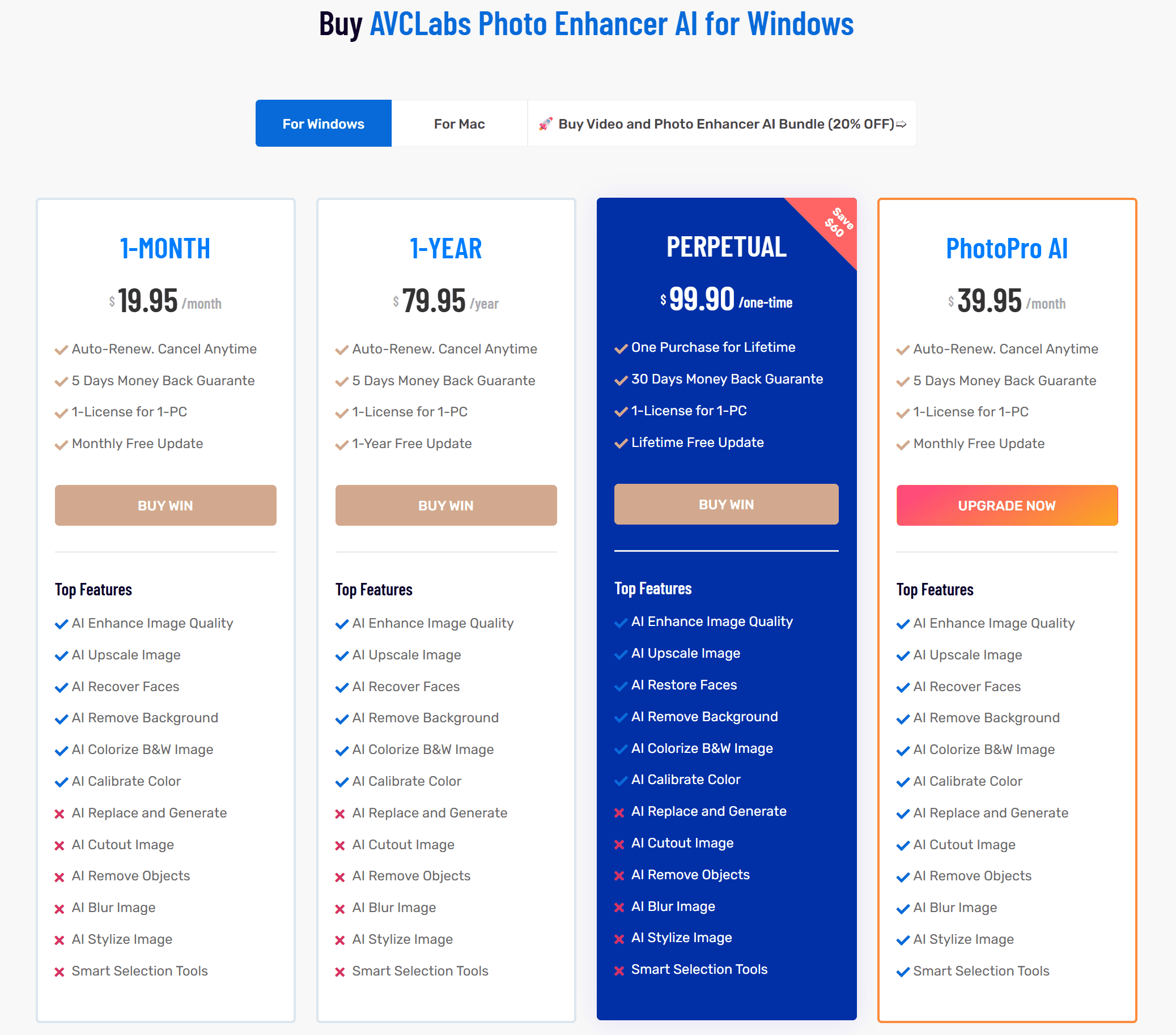Click the X icon beside 1-YEAR AI Remove Objects

click(x=340, y=878)
